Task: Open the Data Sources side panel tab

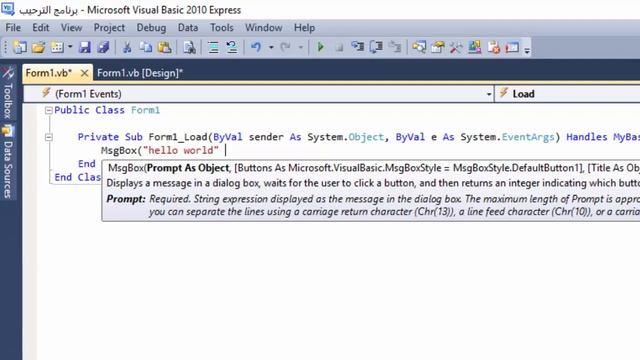Action: 8,162
